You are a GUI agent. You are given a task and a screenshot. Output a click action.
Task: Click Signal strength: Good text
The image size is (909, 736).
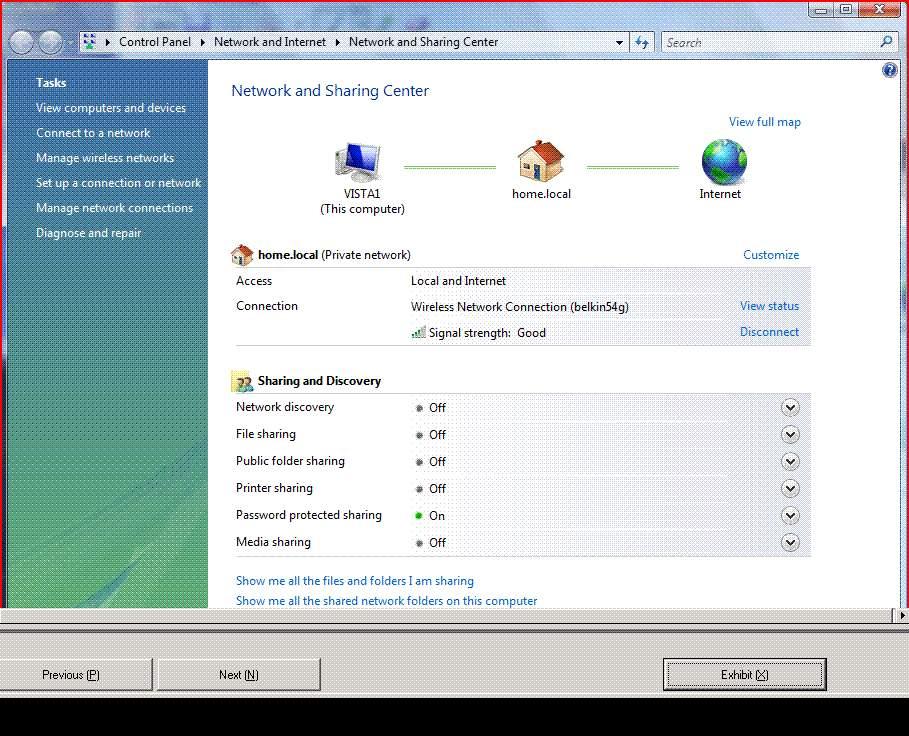(487, 333)
